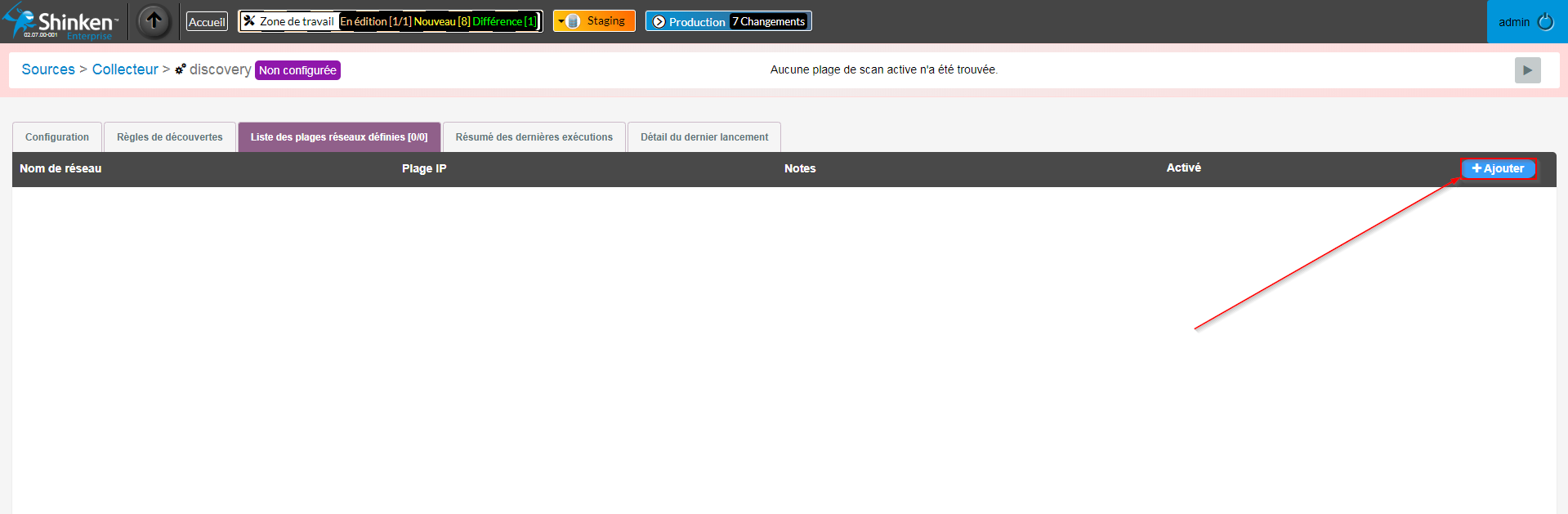Click the power icon next to admin
Screen dimensions: 1568x514
pos(1545,22)
